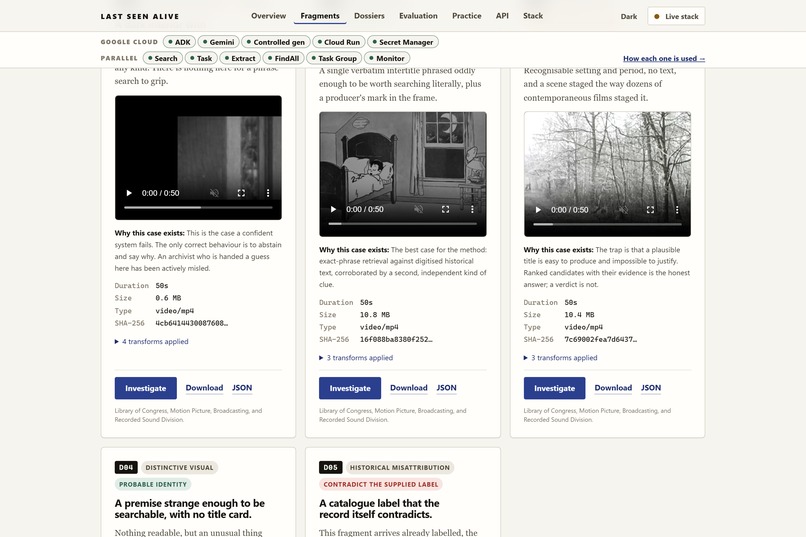Select the Fragments tab
The height and width of the screenshot is (537, 806).
click(320, 16)
